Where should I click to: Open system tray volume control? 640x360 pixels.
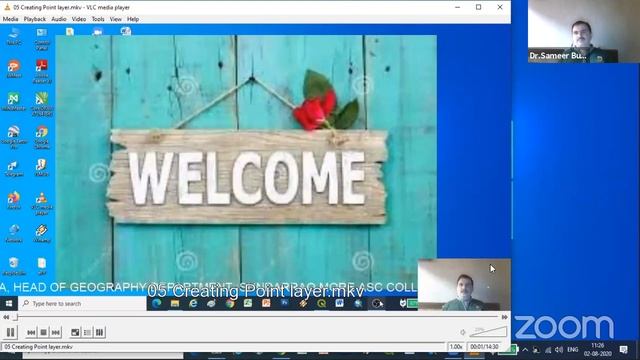pos(559,350)
